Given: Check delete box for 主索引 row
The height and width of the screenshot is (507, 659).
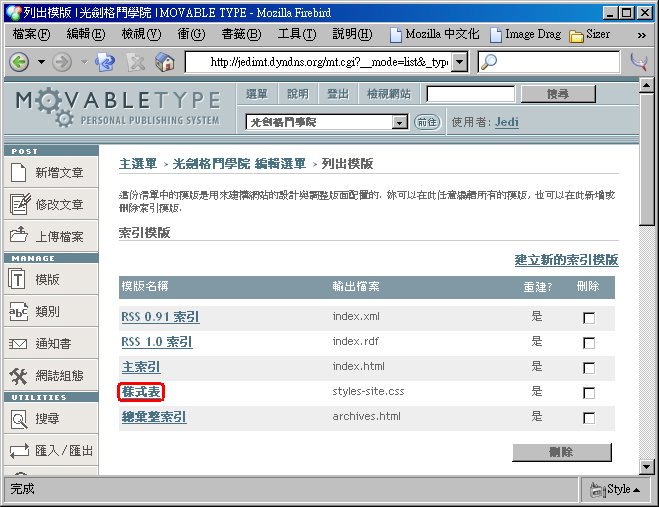Looking at the screenshot, I should (589, 368).
